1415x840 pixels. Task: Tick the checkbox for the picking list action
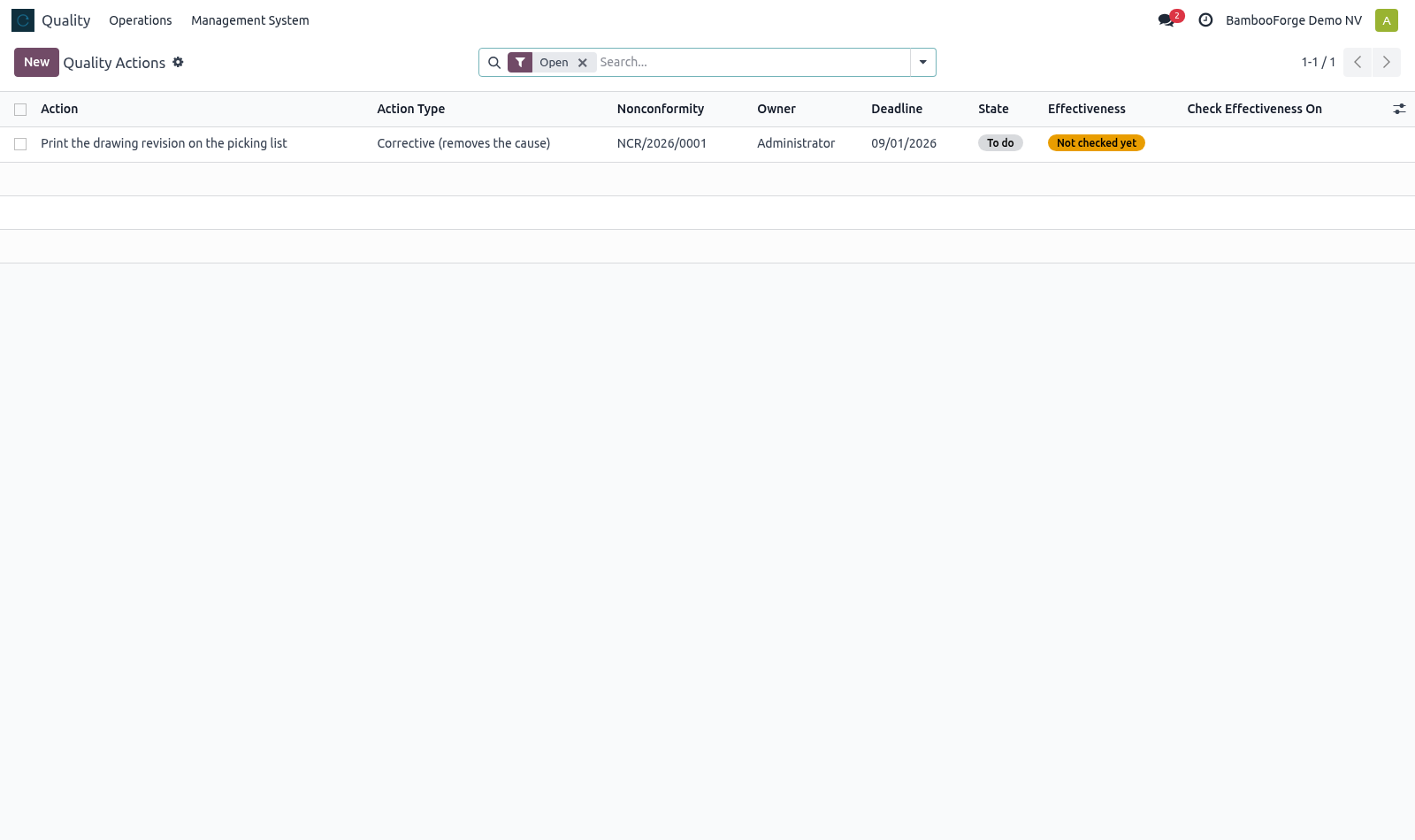point(20,144)
